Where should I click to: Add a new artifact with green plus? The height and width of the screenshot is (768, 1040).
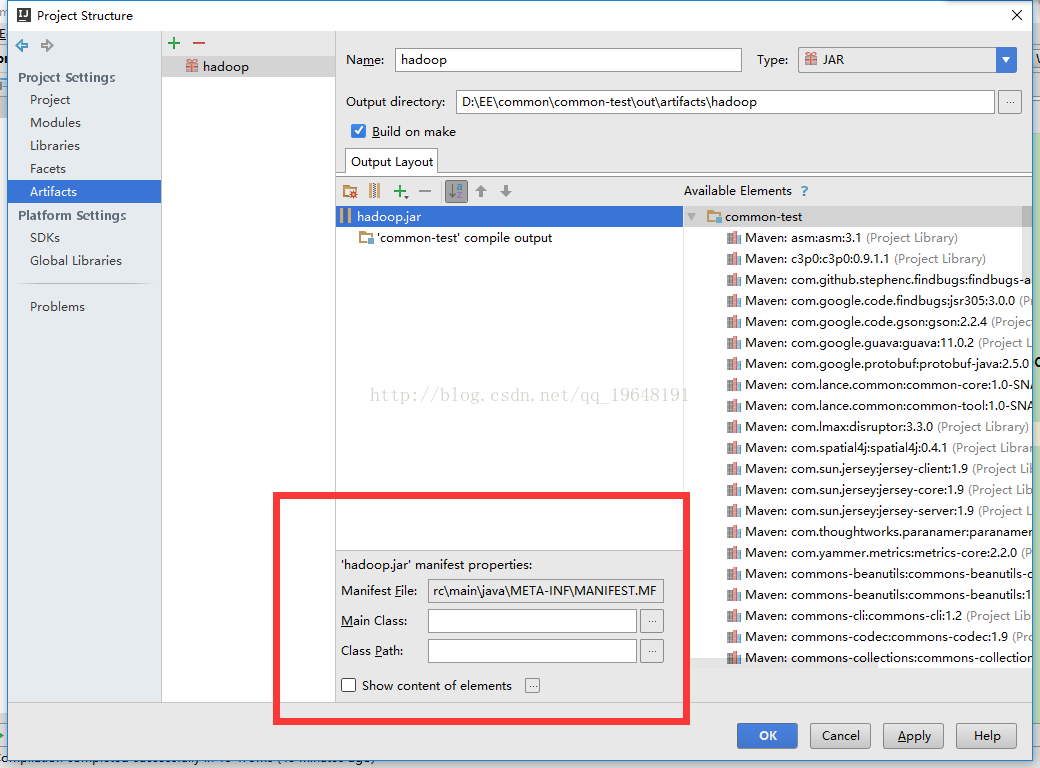click(x=174, y=43)
